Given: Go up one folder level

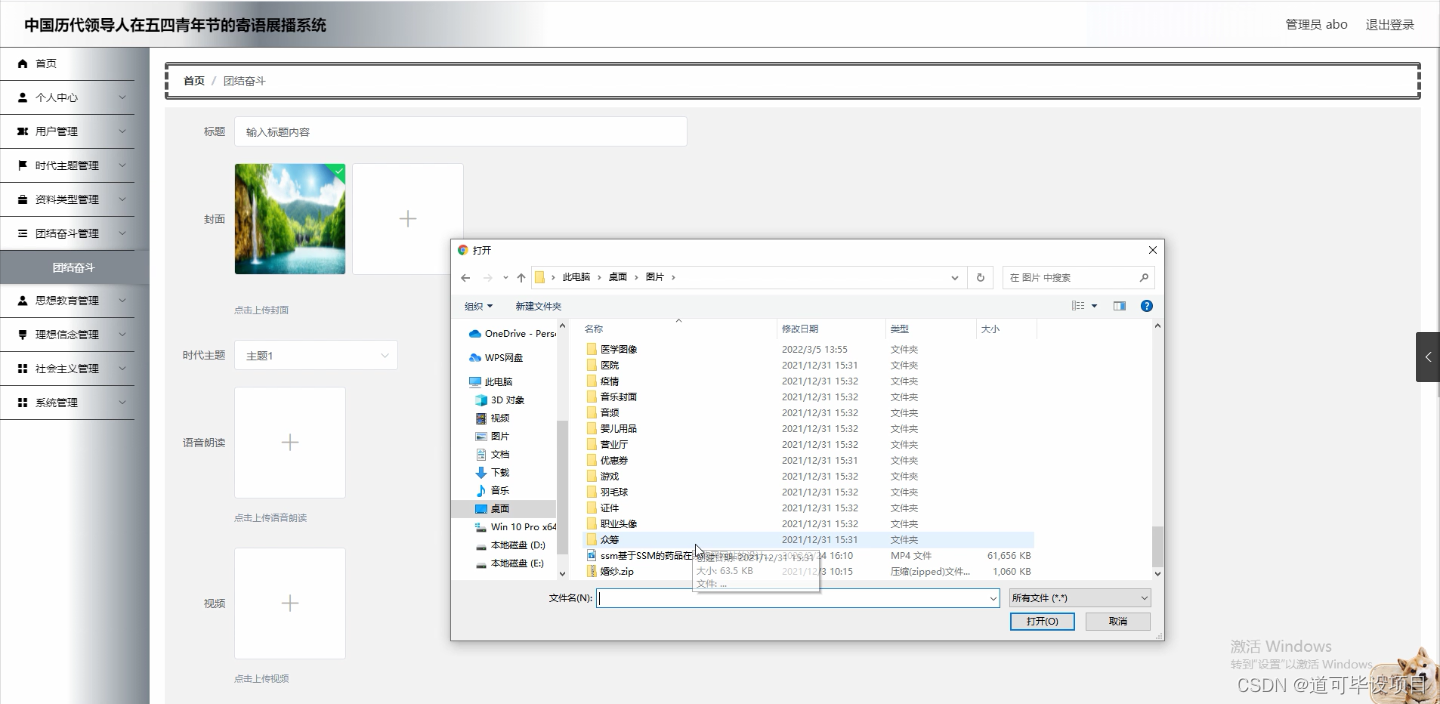Looking at the screenshot, I should pyautogui.click(x=521, y=277).
